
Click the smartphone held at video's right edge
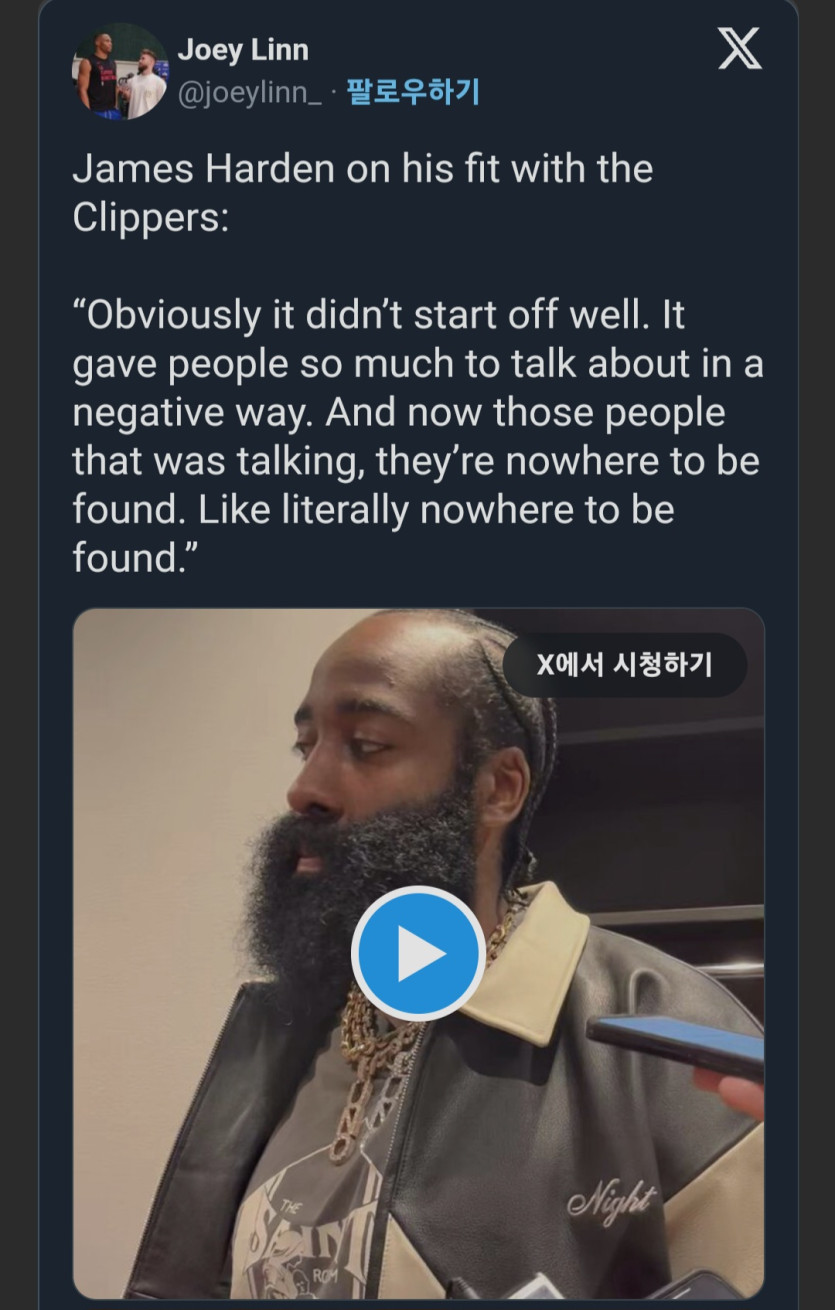(x=676, y=1045)
